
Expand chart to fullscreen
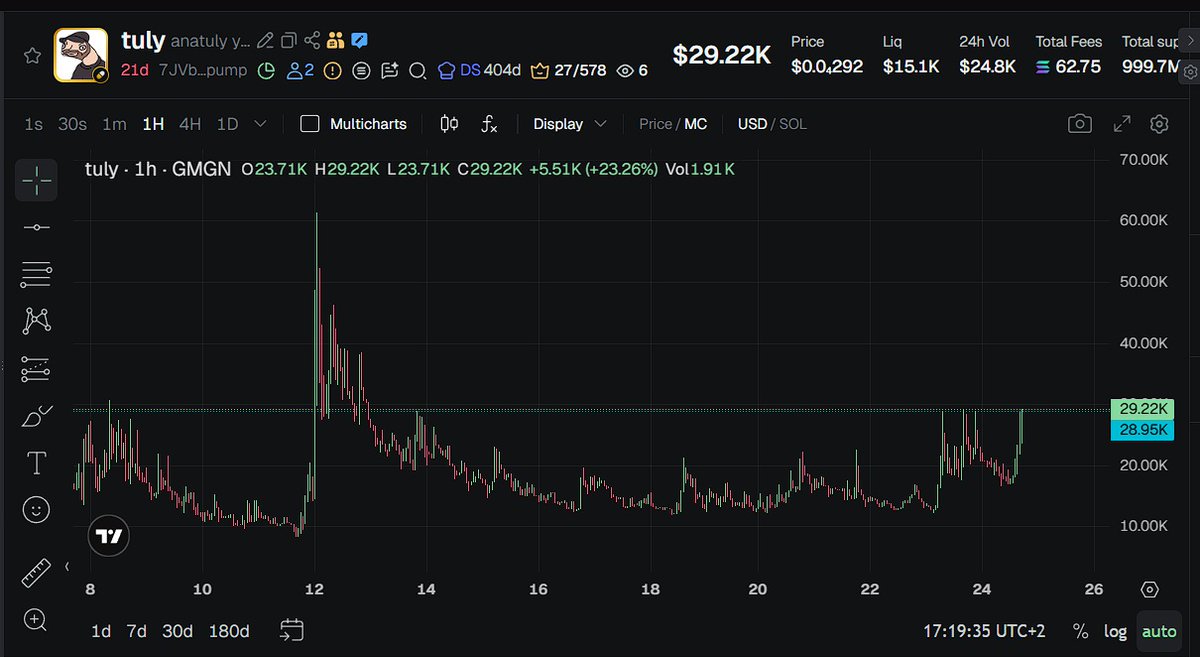(x=1122, y=124)
